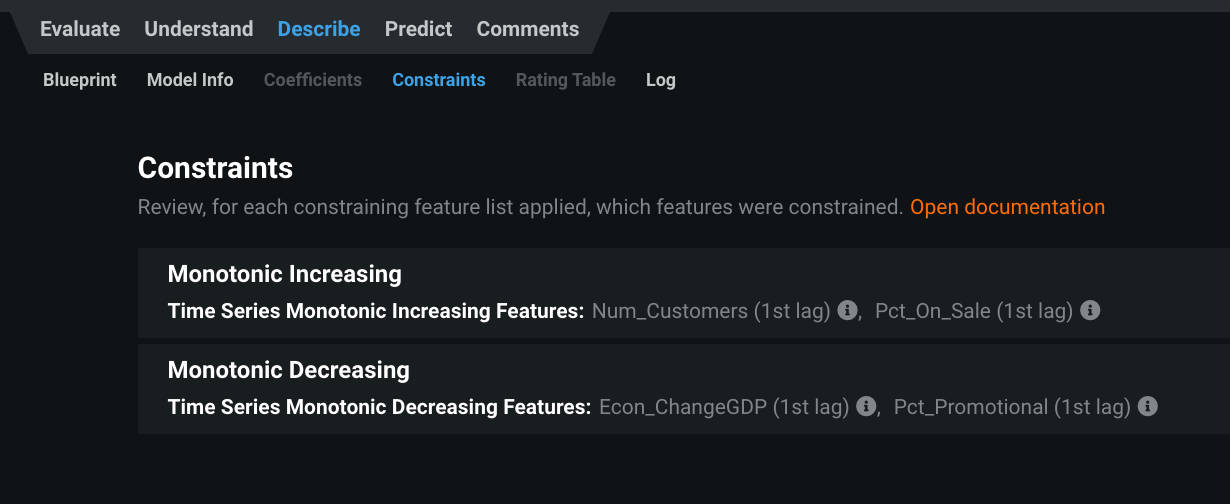Open the Comments tab
Image resolution: width=1230 pixels, height=504 pixels.
point(528,29)
